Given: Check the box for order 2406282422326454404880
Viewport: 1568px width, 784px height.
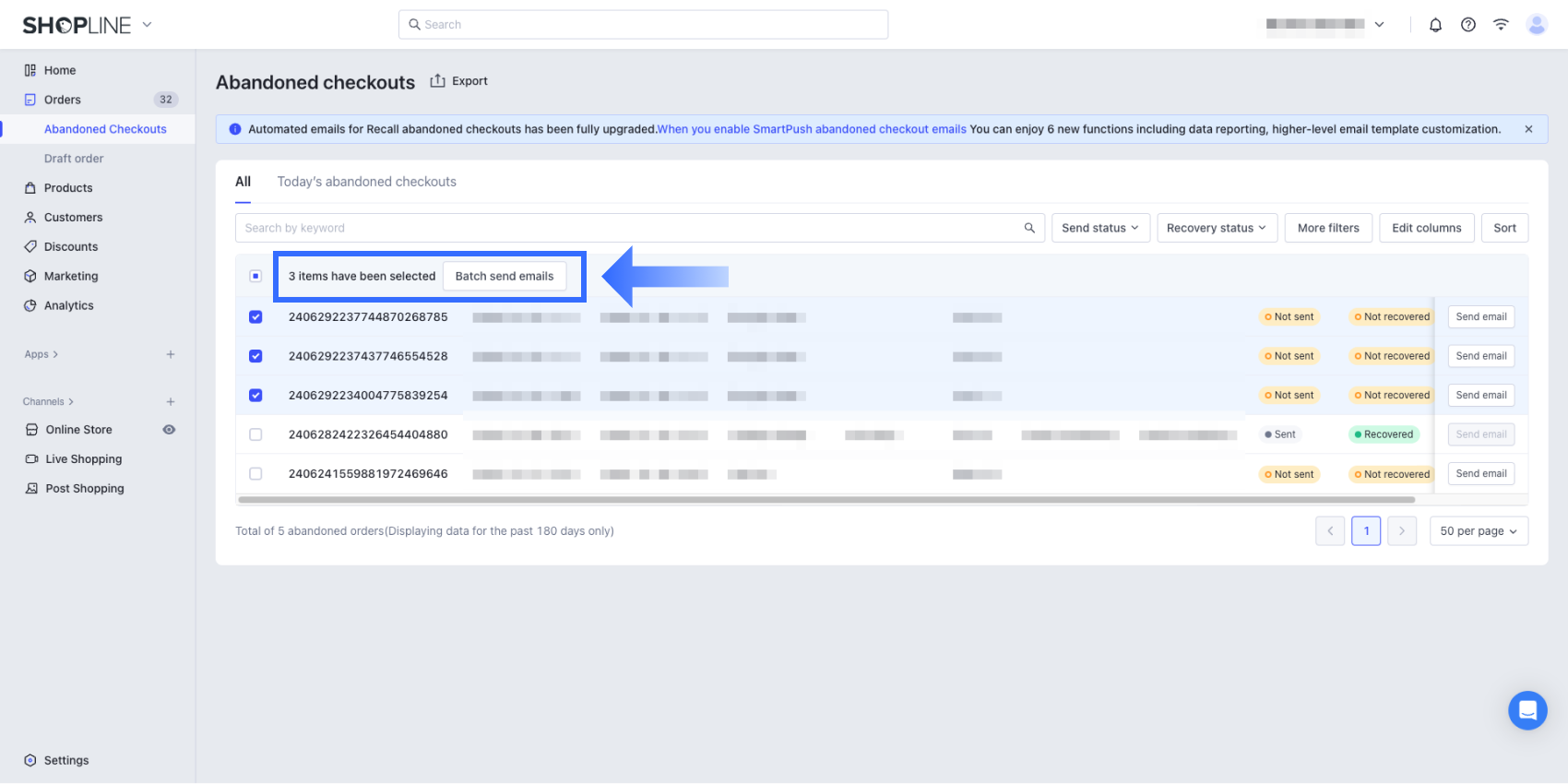Looking at the screenshot, I should tap(255, 434).
